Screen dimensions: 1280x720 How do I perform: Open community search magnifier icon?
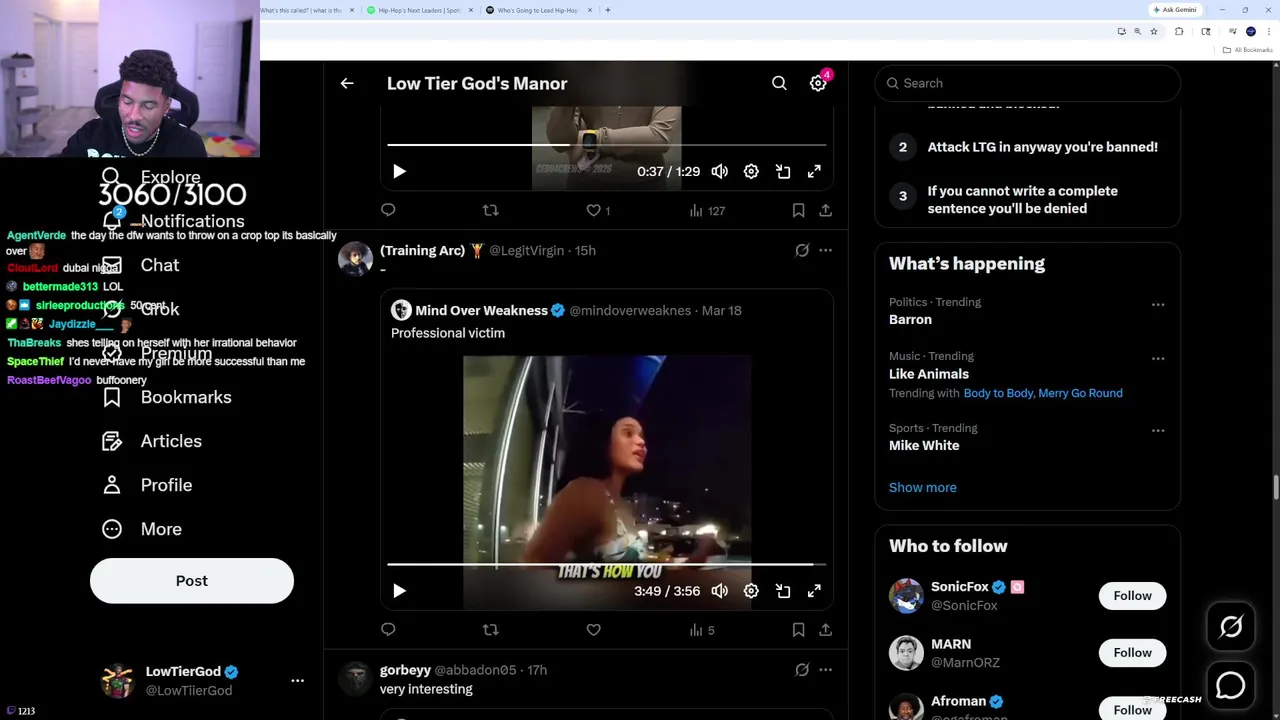[779, 83]
